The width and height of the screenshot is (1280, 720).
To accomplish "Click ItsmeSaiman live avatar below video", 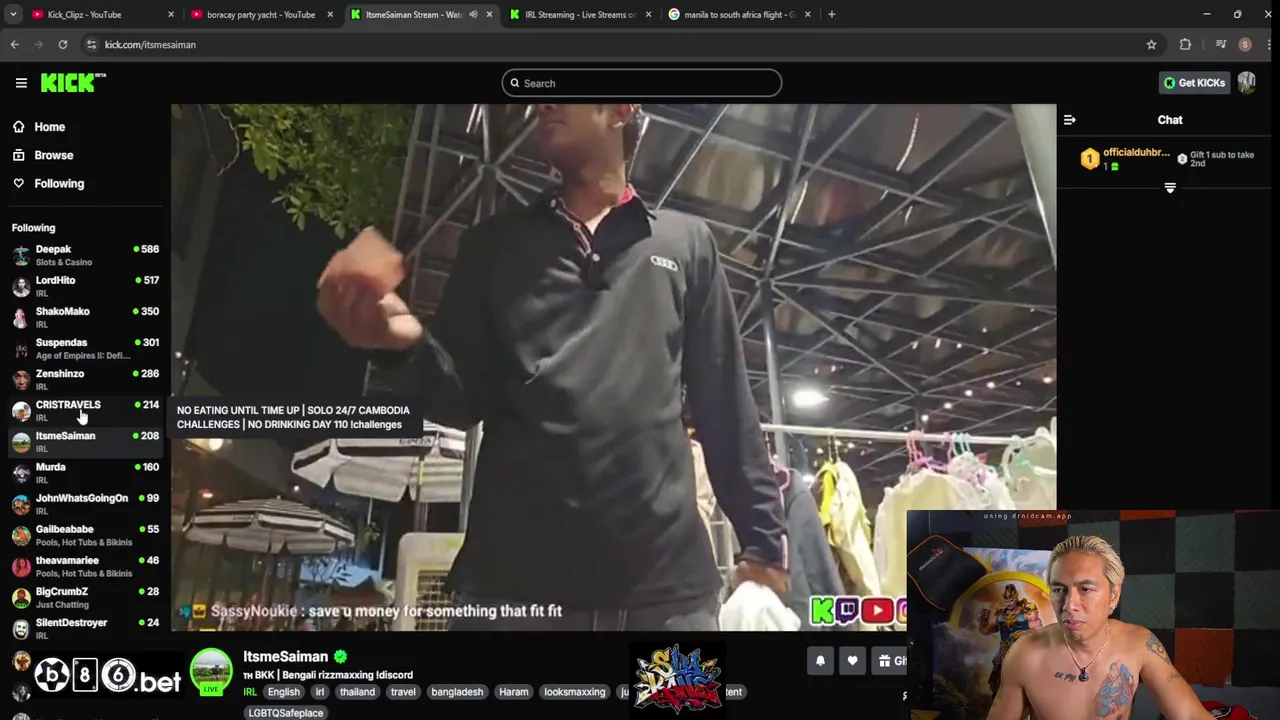I will pos(211,672).
